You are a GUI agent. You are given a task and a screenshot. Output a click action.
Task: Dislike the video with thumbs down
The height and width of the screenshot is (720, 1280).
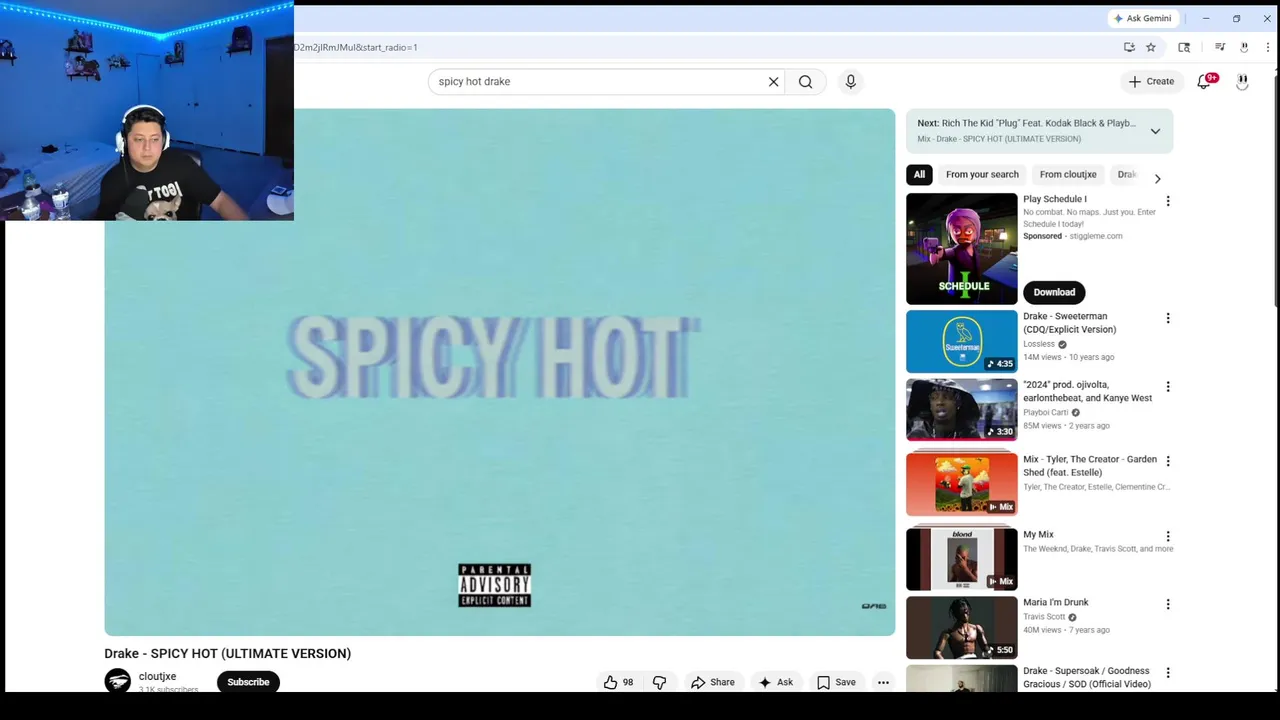(660, 682)
